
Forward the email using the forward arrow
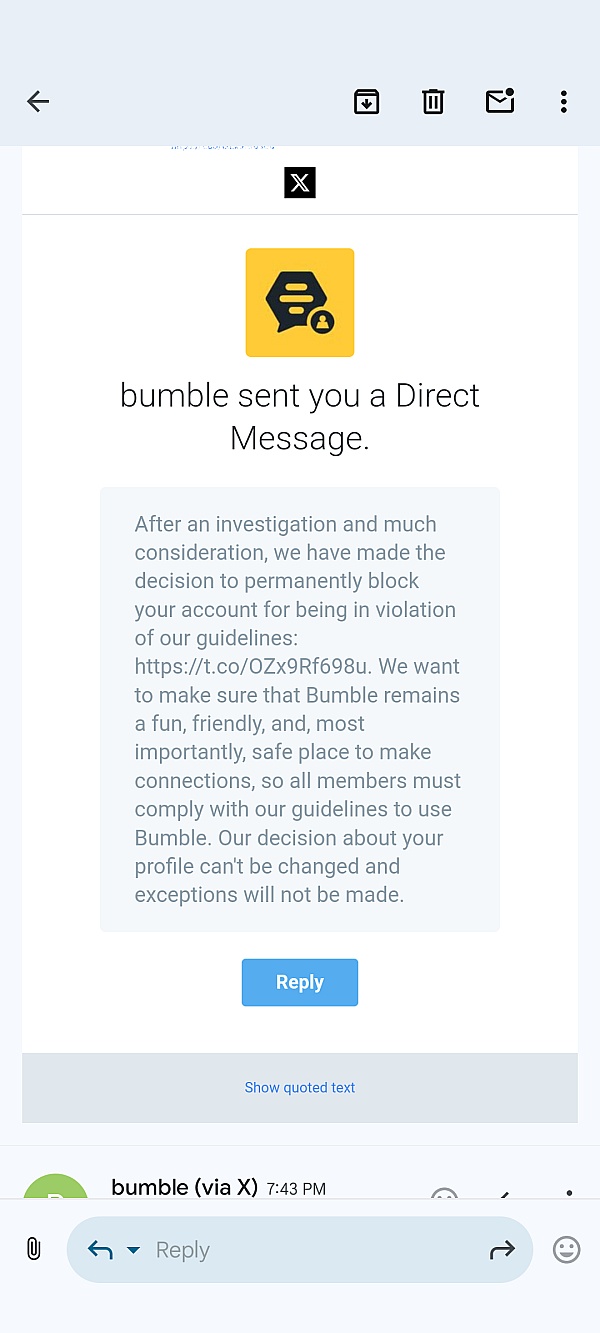502,1249
